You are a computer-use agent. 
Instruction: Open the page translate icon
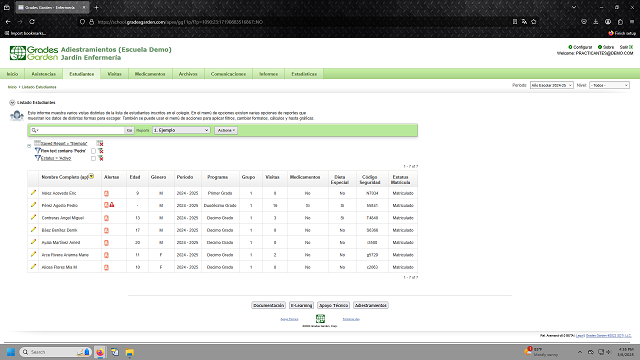tap(524, 22)
